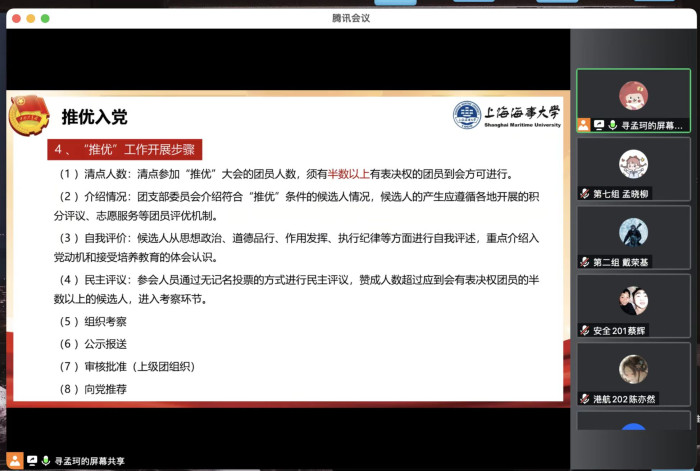
Task: Click the item (7) 审核批准（上级团组织）
Action: tap(127, 367)
